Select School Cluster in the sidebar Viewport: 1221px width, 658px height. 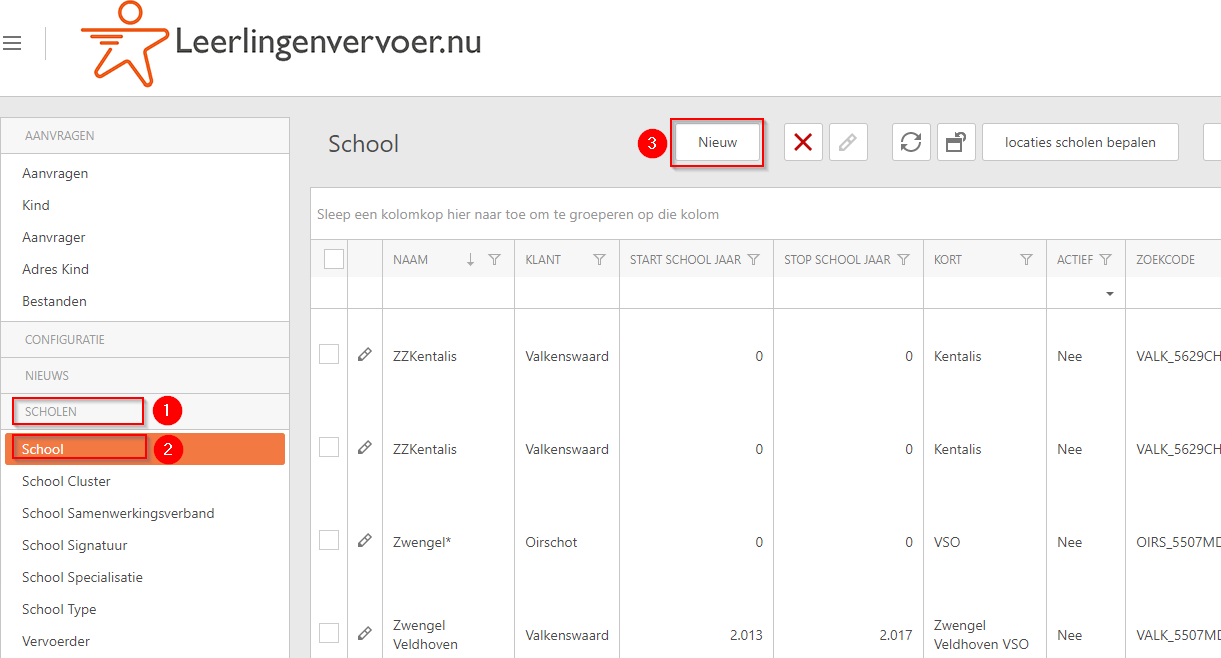pos(66,481)
